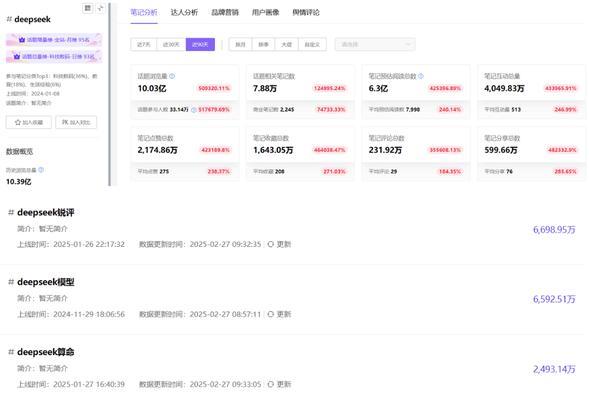Open the deepseek模型 topic
Screen dimensions: 589x400
tap(45, 282)
